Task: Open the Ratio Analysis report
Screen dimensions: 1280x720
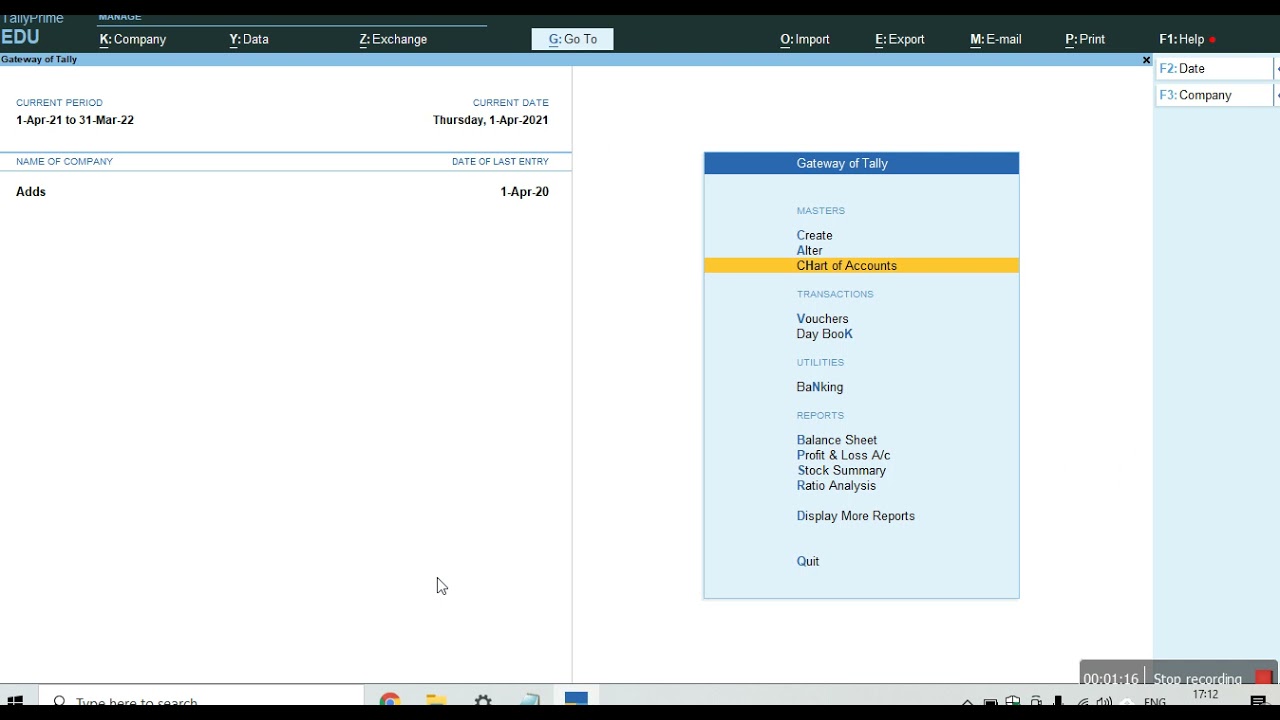Action: click(836, 486)
